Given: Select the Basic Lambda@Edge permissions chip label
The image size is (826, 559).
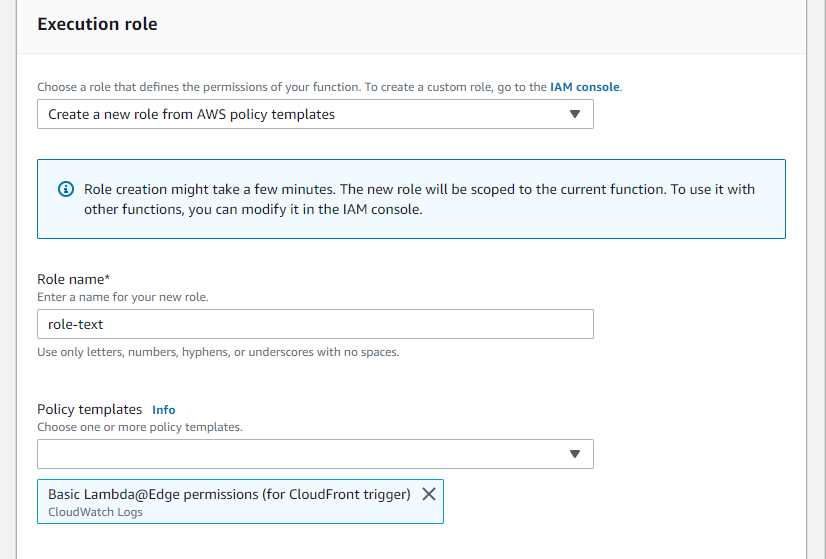Looking at the screenshot, I should [x=229, y=494].
